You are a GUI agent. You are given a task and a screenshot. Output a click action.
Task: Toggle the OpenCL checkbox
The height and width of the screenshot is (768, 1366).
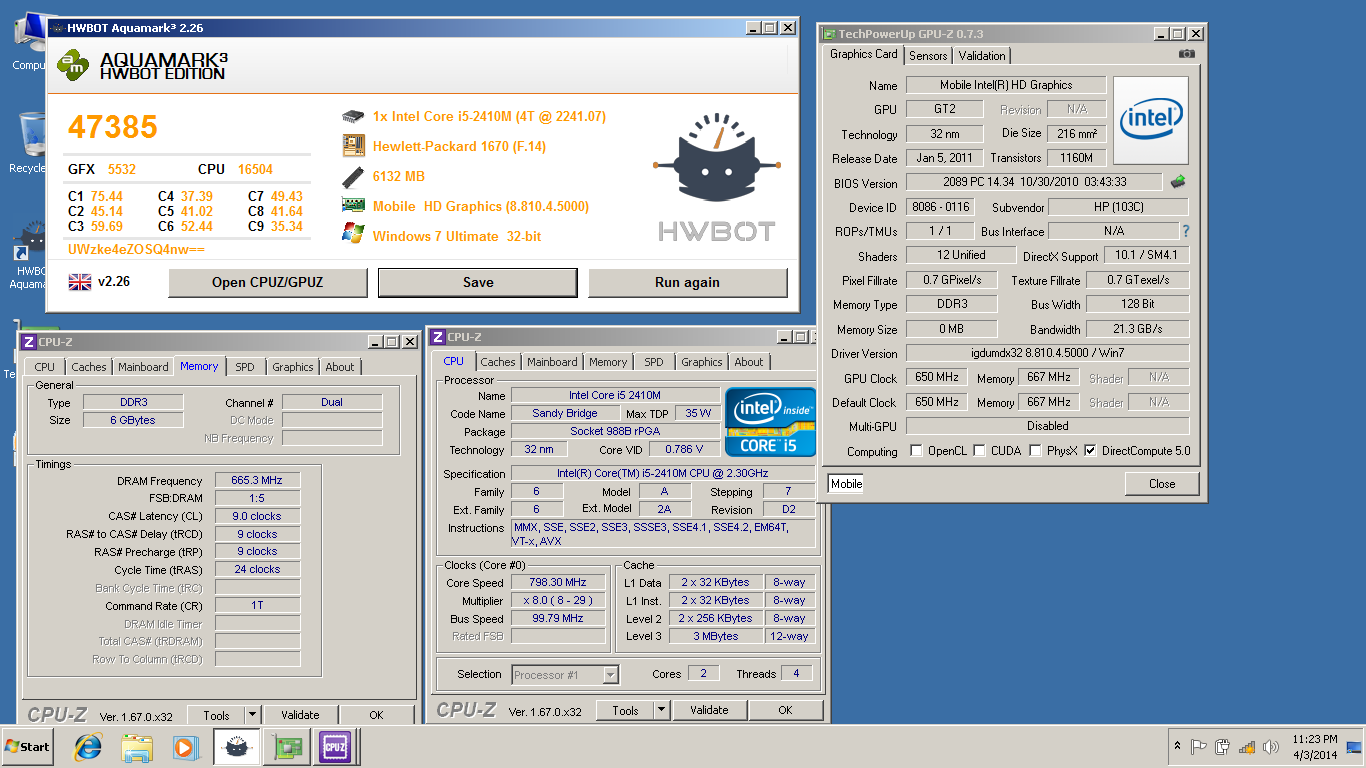click(916, 451)
